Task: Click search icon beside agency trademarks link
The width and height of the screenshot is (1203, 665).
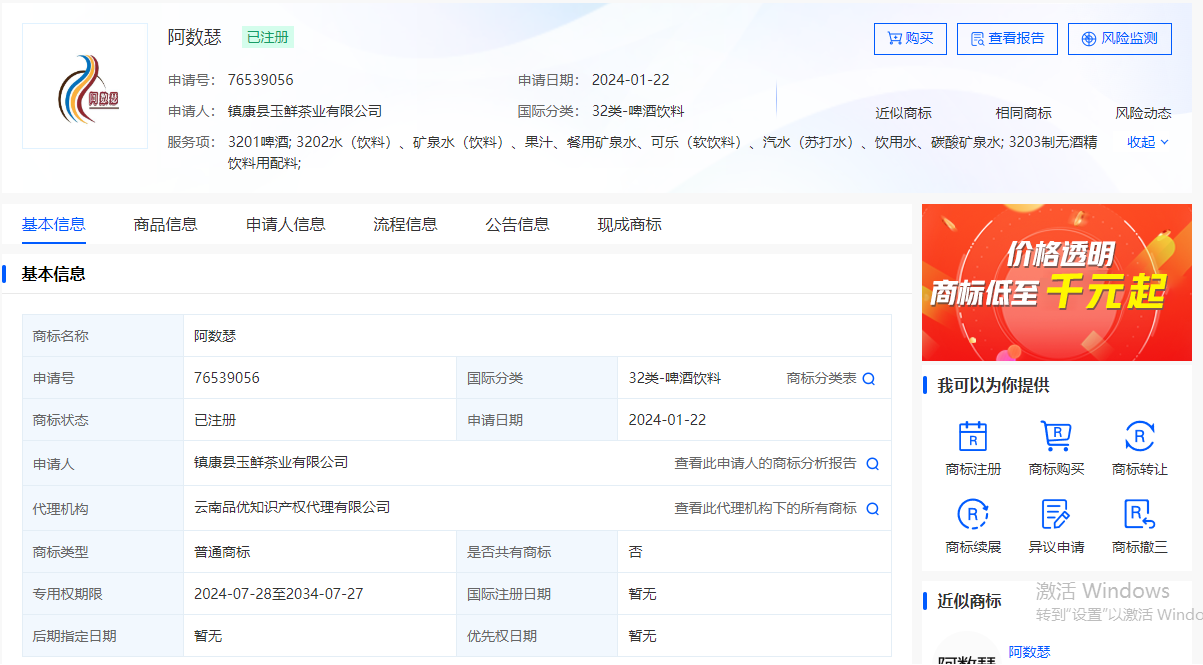Action: point(873,509)
